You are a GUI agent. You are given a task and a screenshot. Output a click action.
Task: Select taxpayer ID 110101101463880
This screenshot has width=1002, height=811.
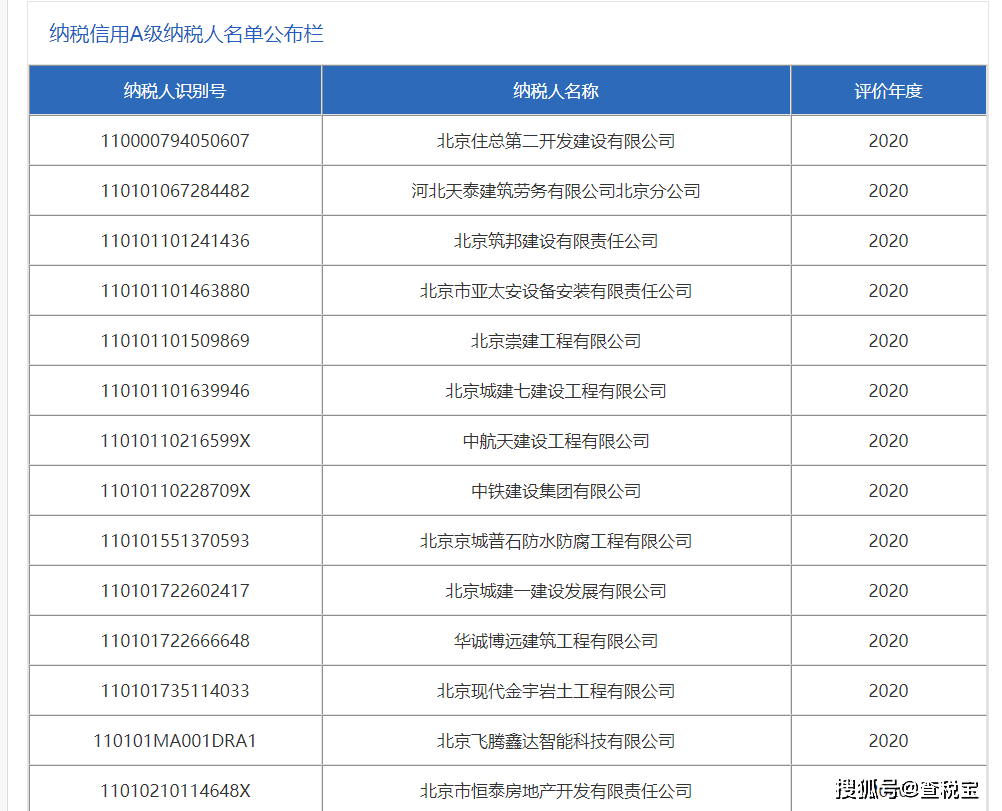[x=175, y=291]
